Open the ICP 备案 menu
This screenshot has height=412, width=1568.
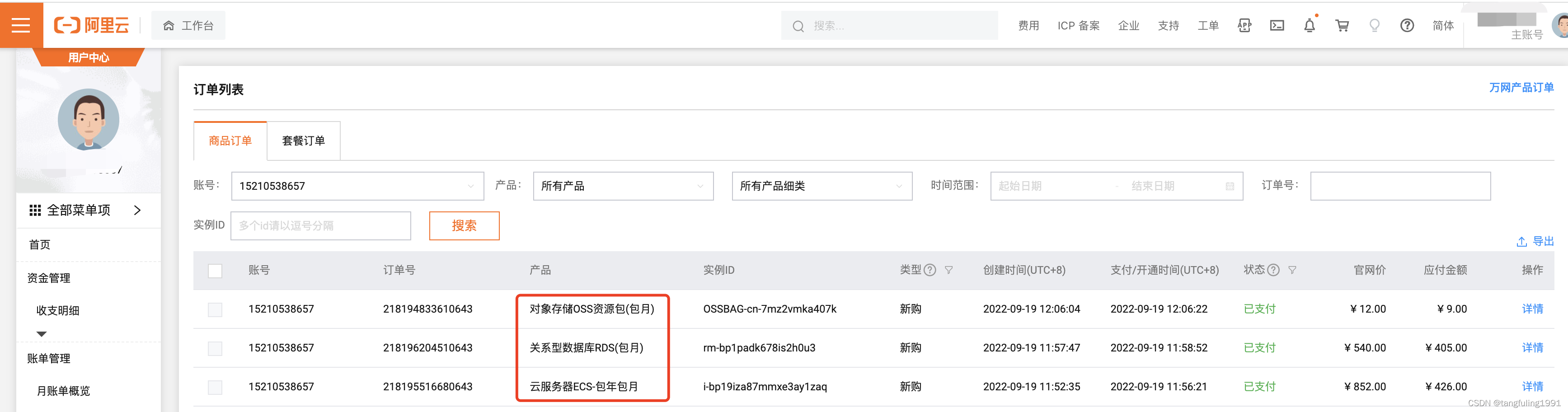coord(1078,26)
